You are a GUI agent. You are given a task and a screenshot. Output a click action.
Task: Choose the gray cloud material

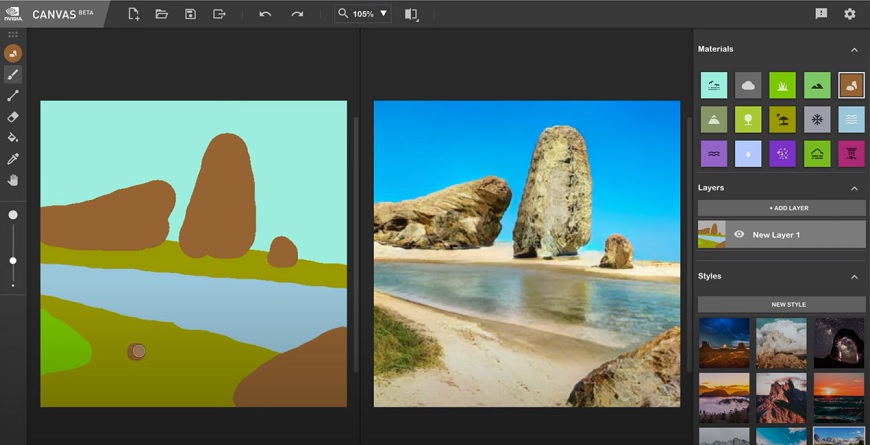click(x=748, y=85)
